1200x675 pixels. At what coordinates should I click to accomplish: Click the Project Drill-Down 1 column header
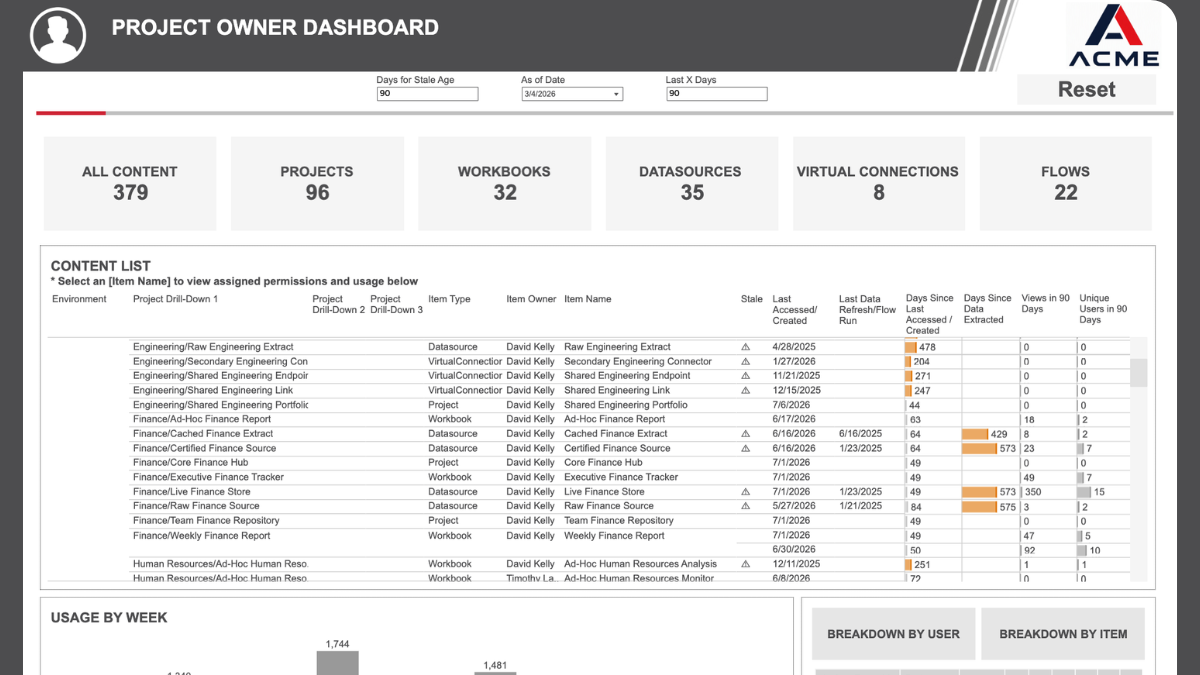175,299
